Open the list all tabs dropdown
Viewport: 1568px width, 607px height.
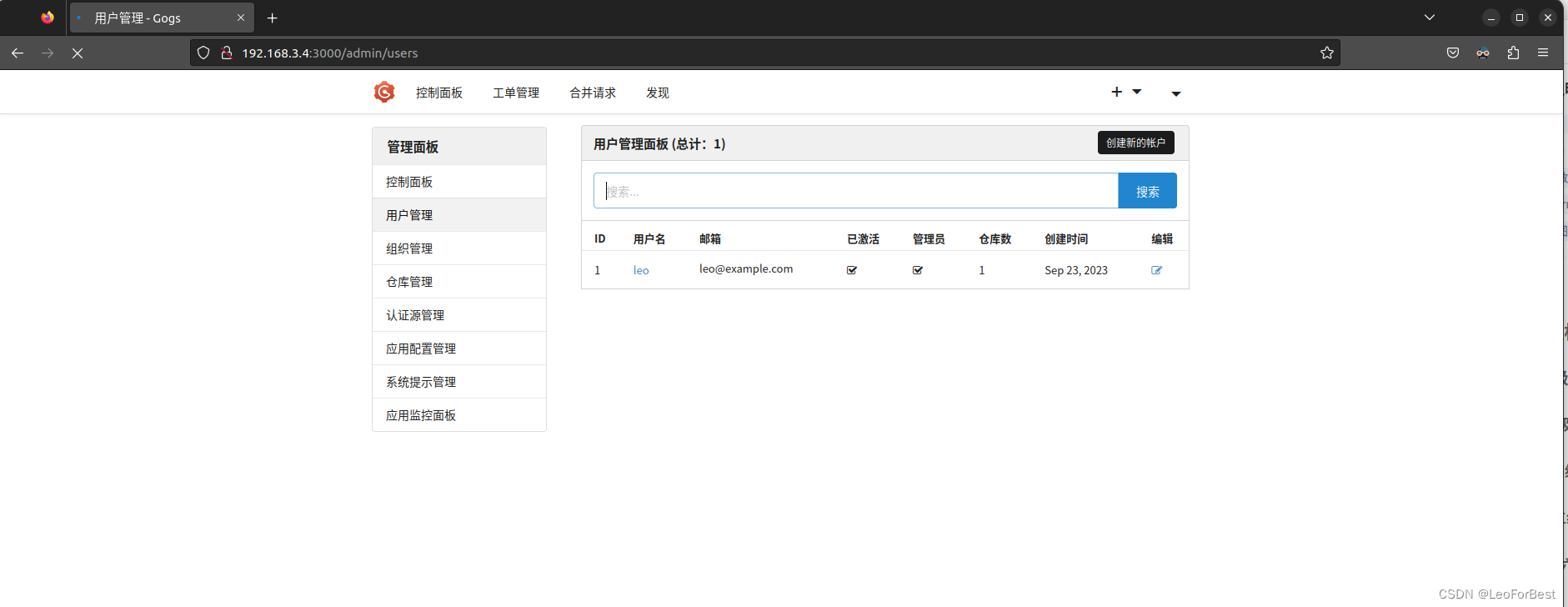tap(1430, 18)
